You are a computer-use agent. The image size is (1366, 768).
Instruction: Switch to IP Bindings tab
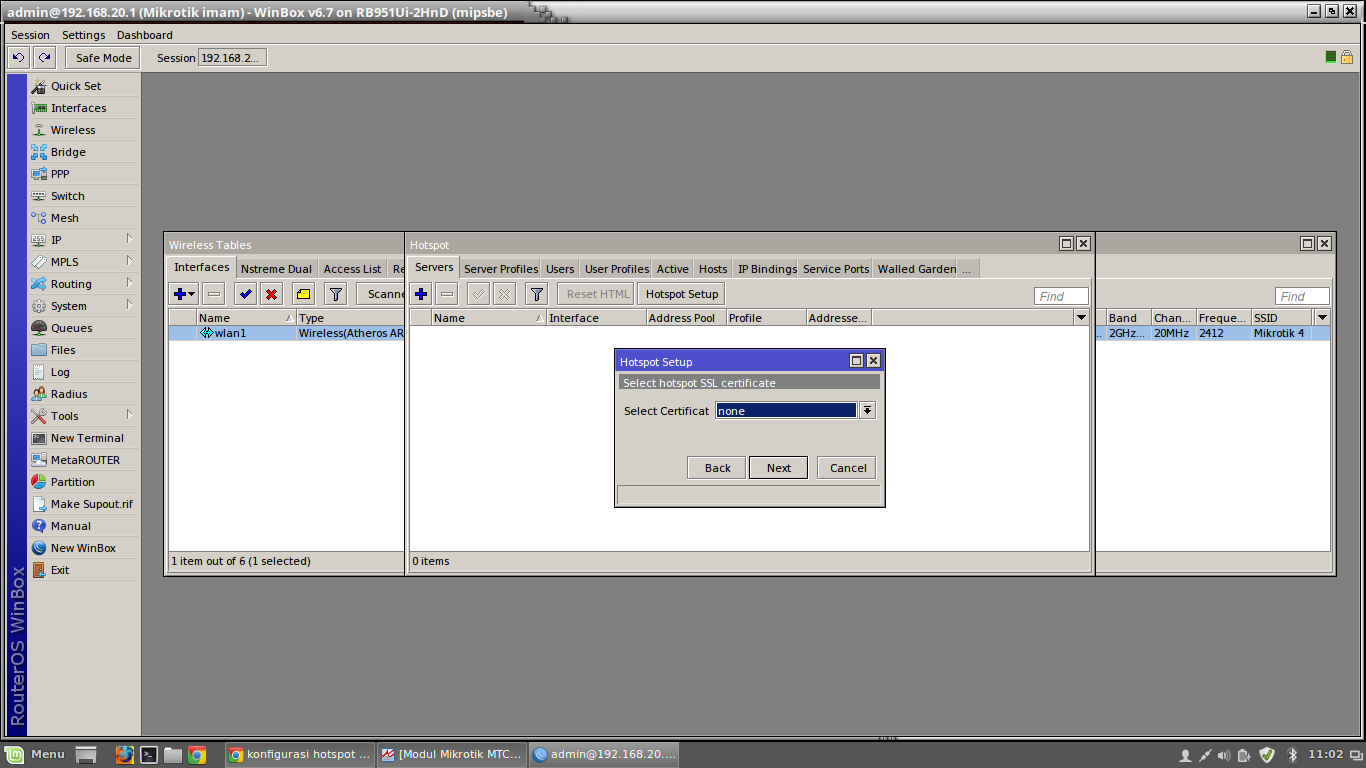pyautogui.click(x=767, y=269)
